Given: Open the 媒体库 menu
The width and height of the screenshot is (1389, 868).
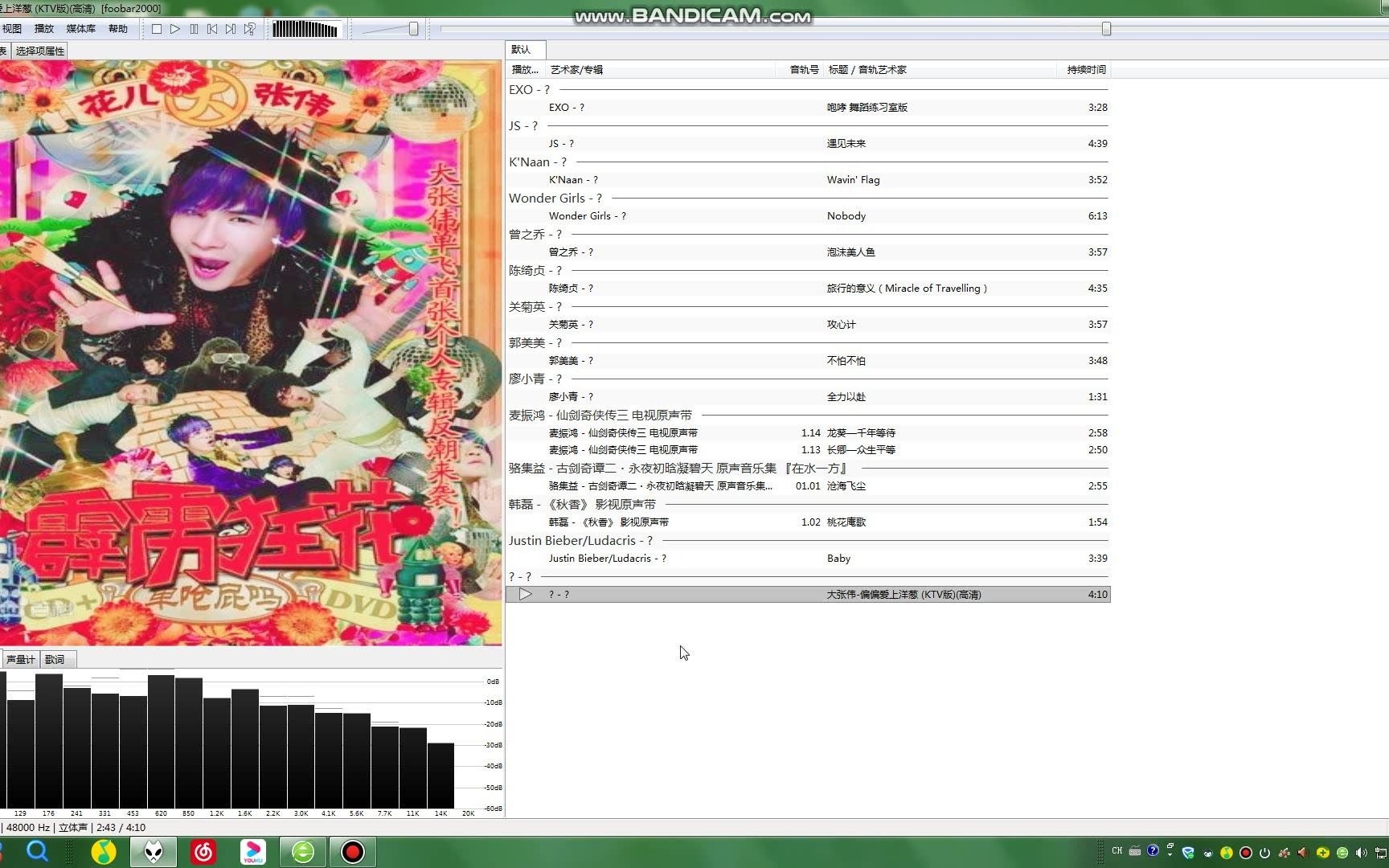Looking at the screenshot, I should pyautogui.click(x=81, y=29).
